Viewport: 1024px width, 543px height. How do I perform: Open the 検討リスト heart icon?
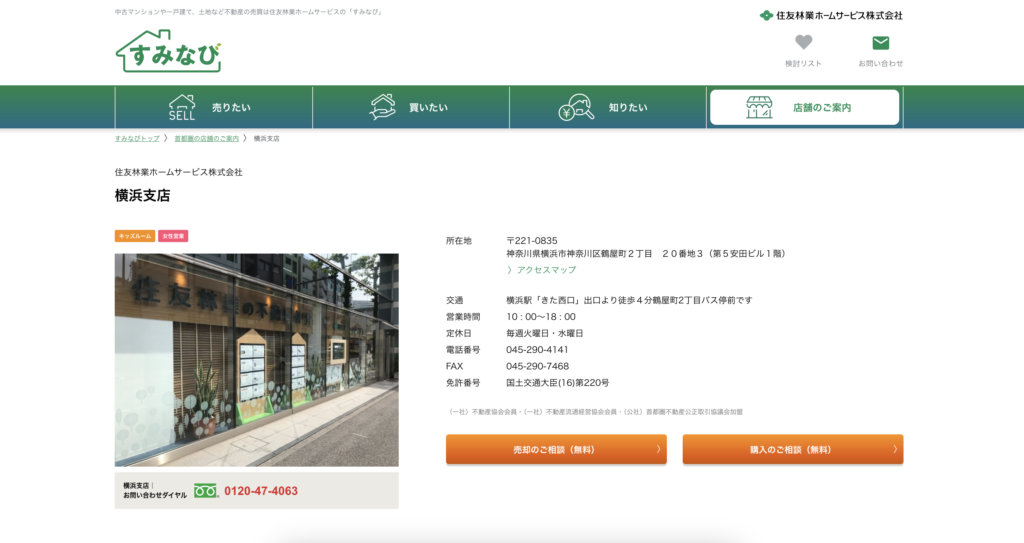tap(803, 42)
